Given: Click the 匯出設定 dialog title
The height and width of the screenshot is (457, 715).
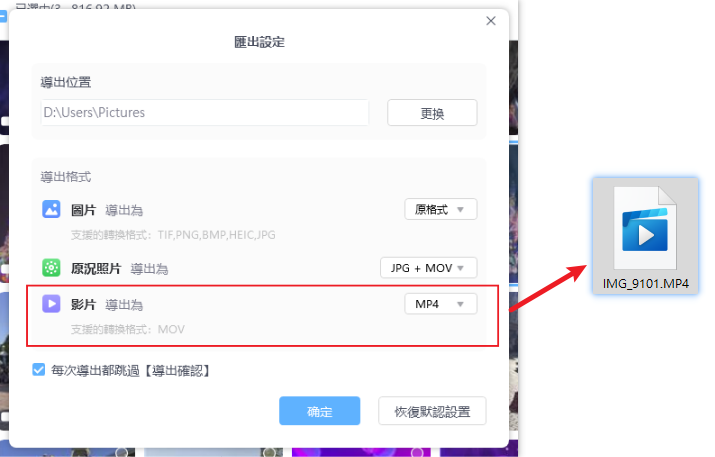Looking at the screenshot, I should click(259, 42).
